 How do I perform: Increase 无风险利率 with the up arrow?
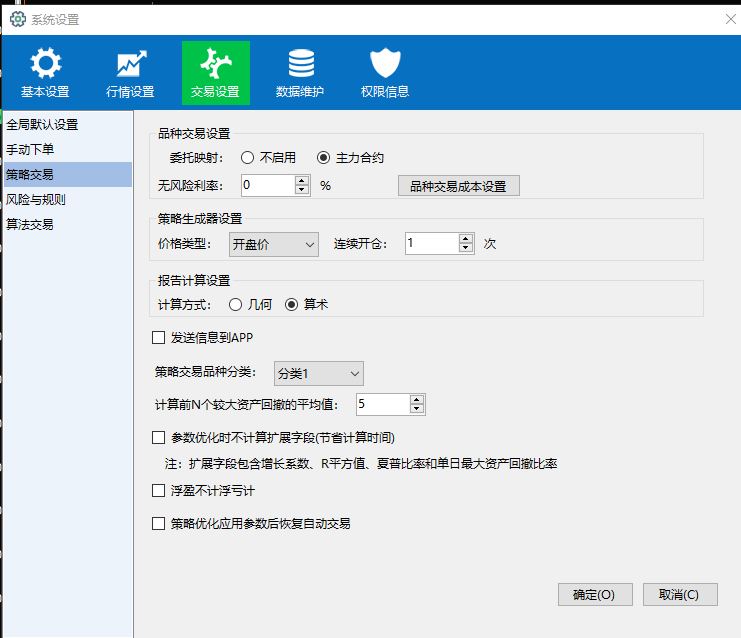click(302, 180)
